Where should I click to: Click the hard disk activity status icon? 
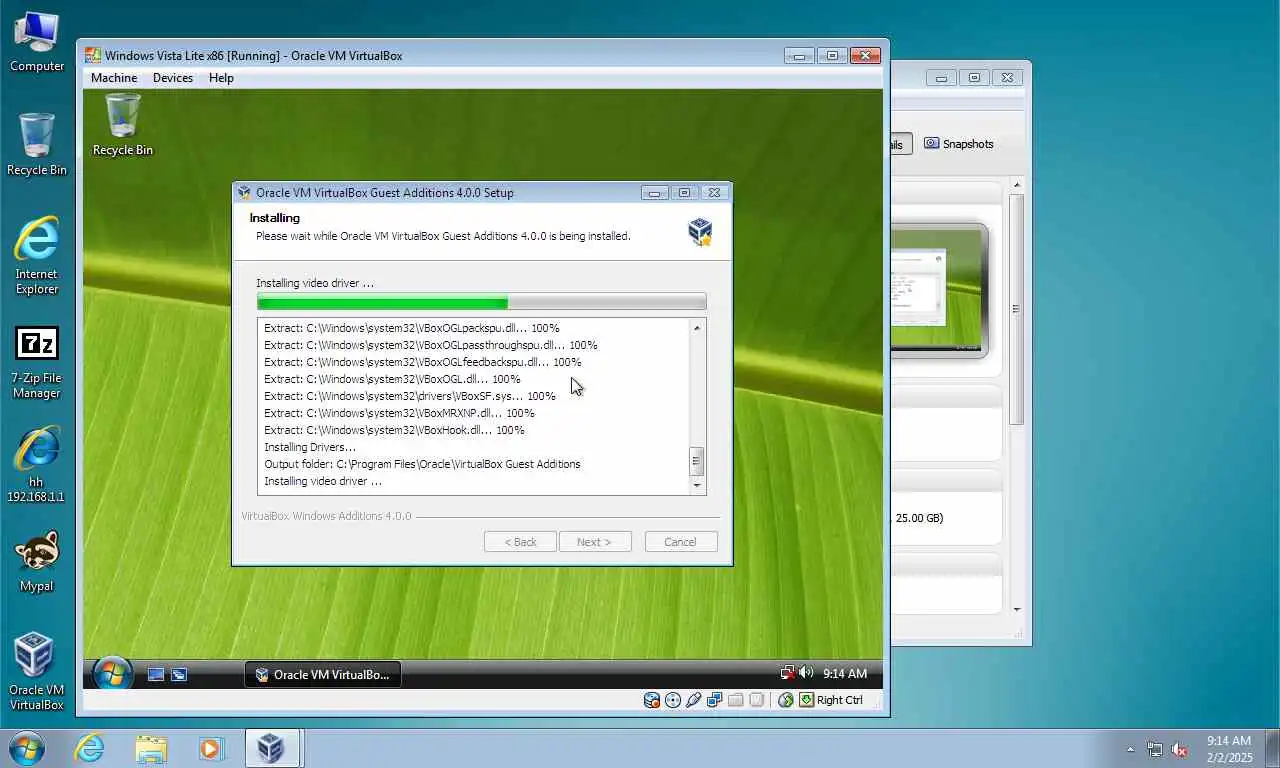(652, 700)
